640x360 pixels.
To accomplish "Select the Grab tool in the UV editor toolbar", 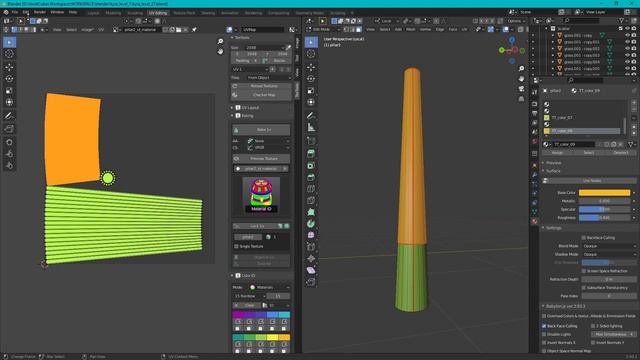I will click(x=9, y=142).
